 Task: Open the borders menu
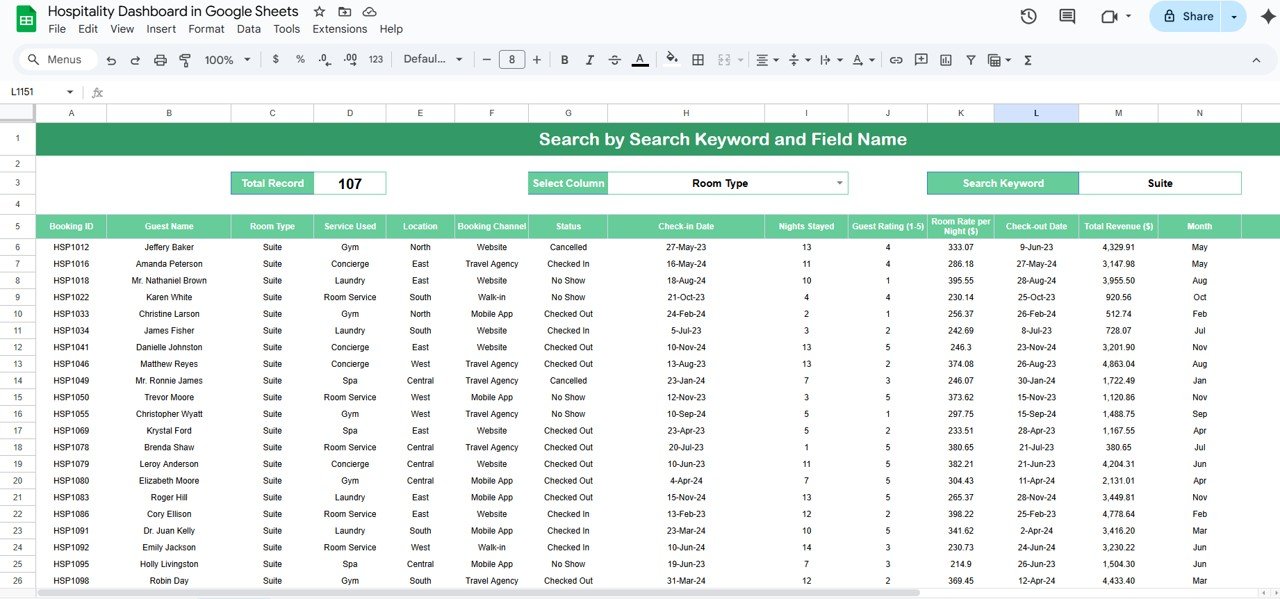pyautogui.click(x=698, y=60)
